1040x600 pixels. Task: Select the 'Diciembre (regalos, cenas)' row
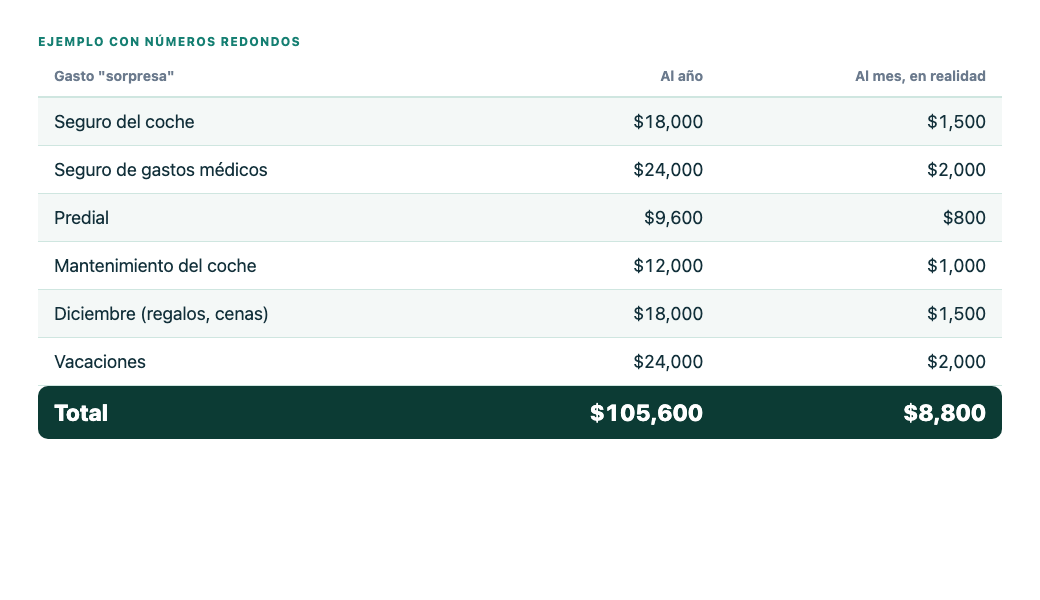tap(520, 314)
